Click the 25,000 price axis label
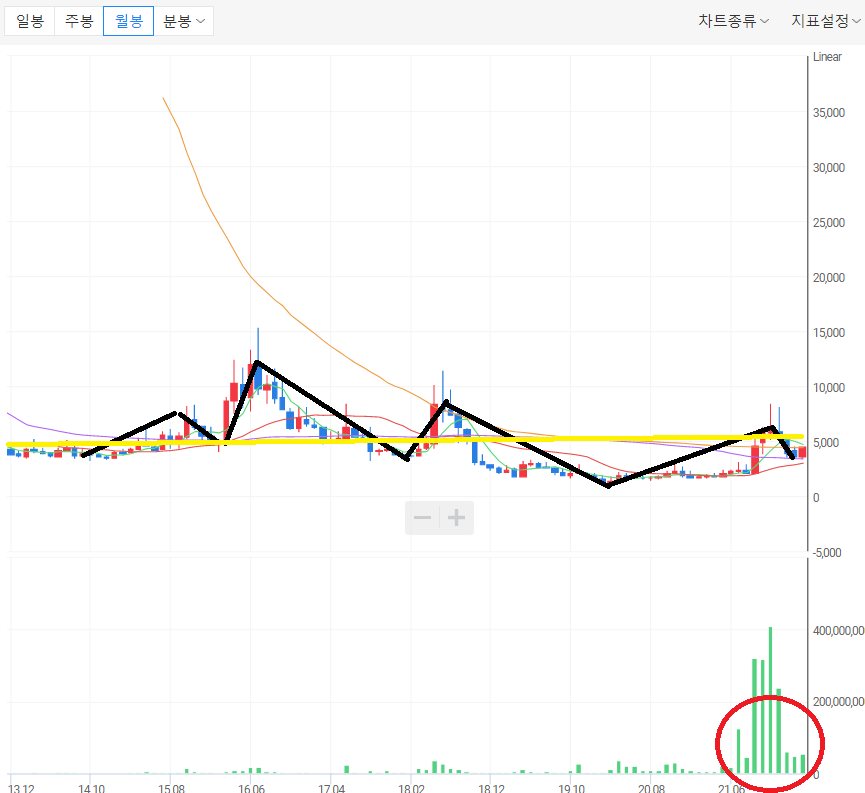This screenshot has height=793, width=865. [829, 222]
